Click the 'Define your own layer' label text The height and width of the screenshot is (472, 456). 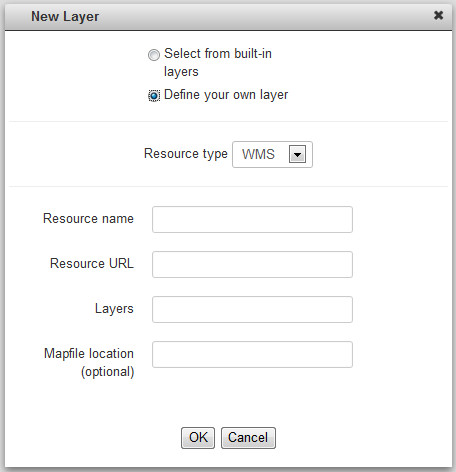click(x=226, y=95)
